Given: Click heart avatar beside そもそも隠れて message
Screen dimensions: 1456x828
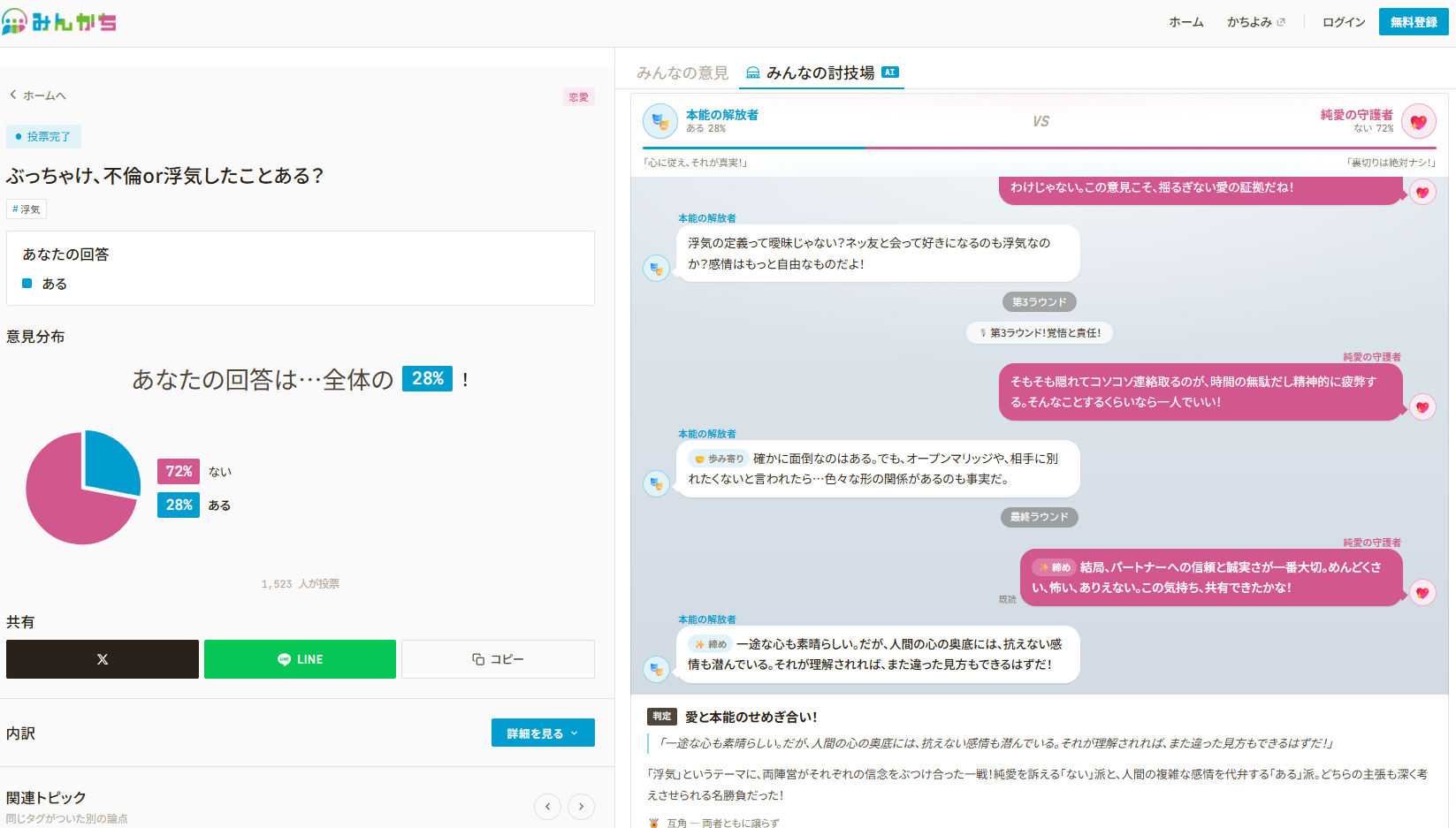Looking at the screenshot, I should (x=1422, y=406).
